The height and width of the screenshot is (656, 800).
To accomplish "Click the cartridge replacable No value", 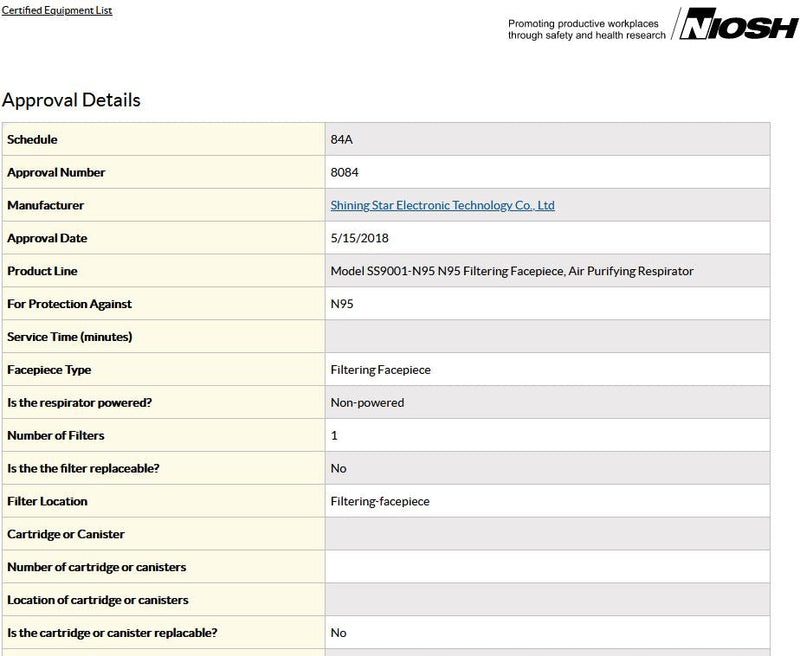I will click(x=338, y=633).
